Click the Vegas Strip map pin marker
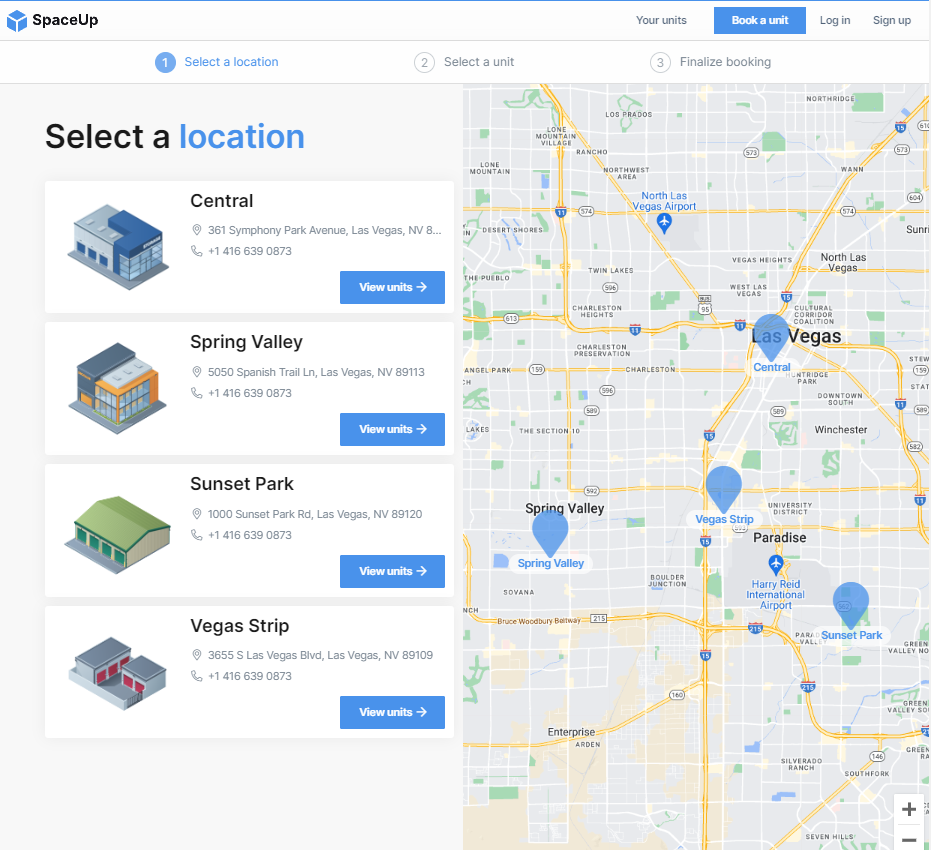This screenshot has width=931, height=850. pos(724,489)
